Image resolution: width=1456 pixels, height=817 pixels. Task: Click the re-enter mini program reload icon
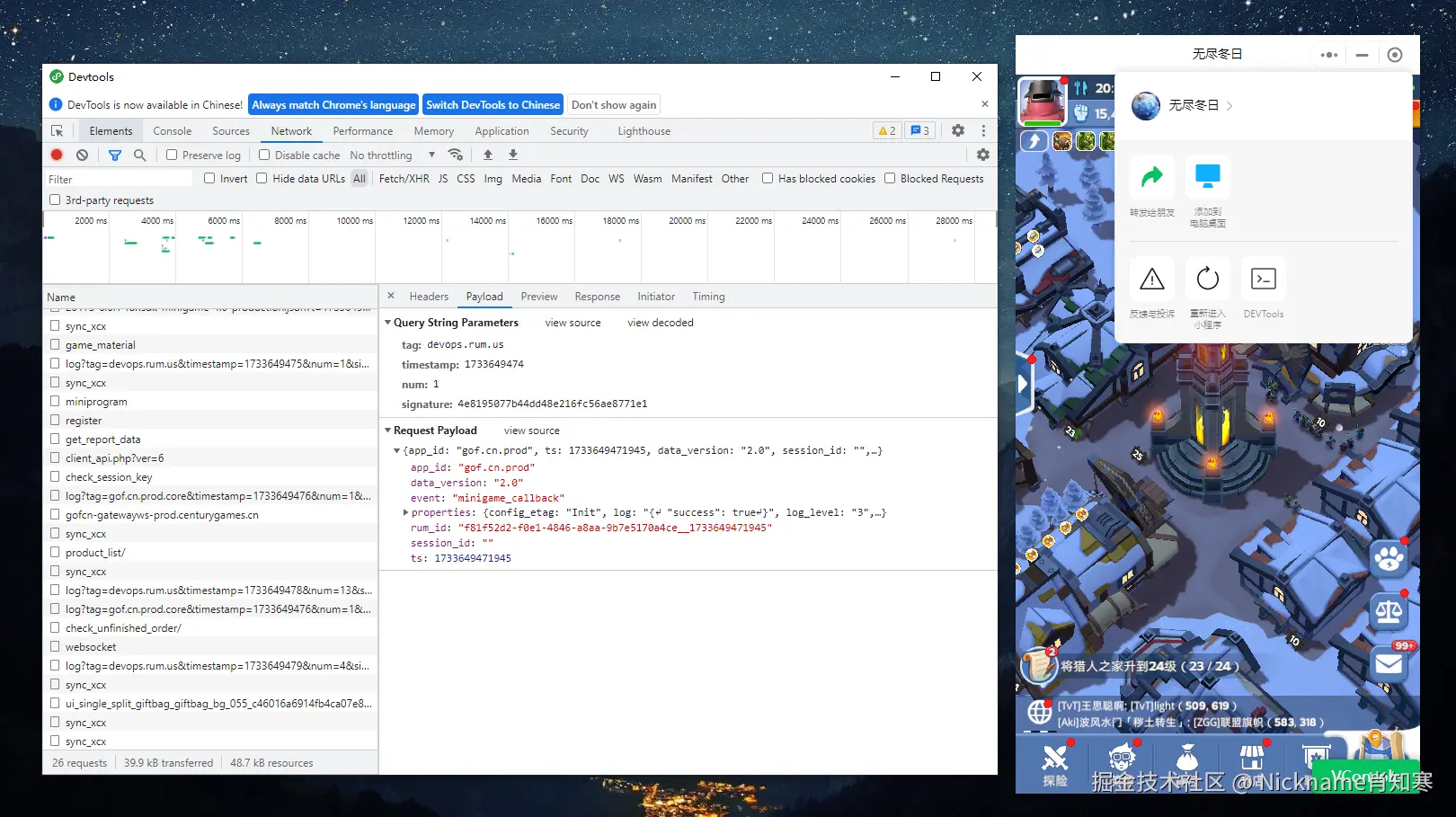[1208, 280]
